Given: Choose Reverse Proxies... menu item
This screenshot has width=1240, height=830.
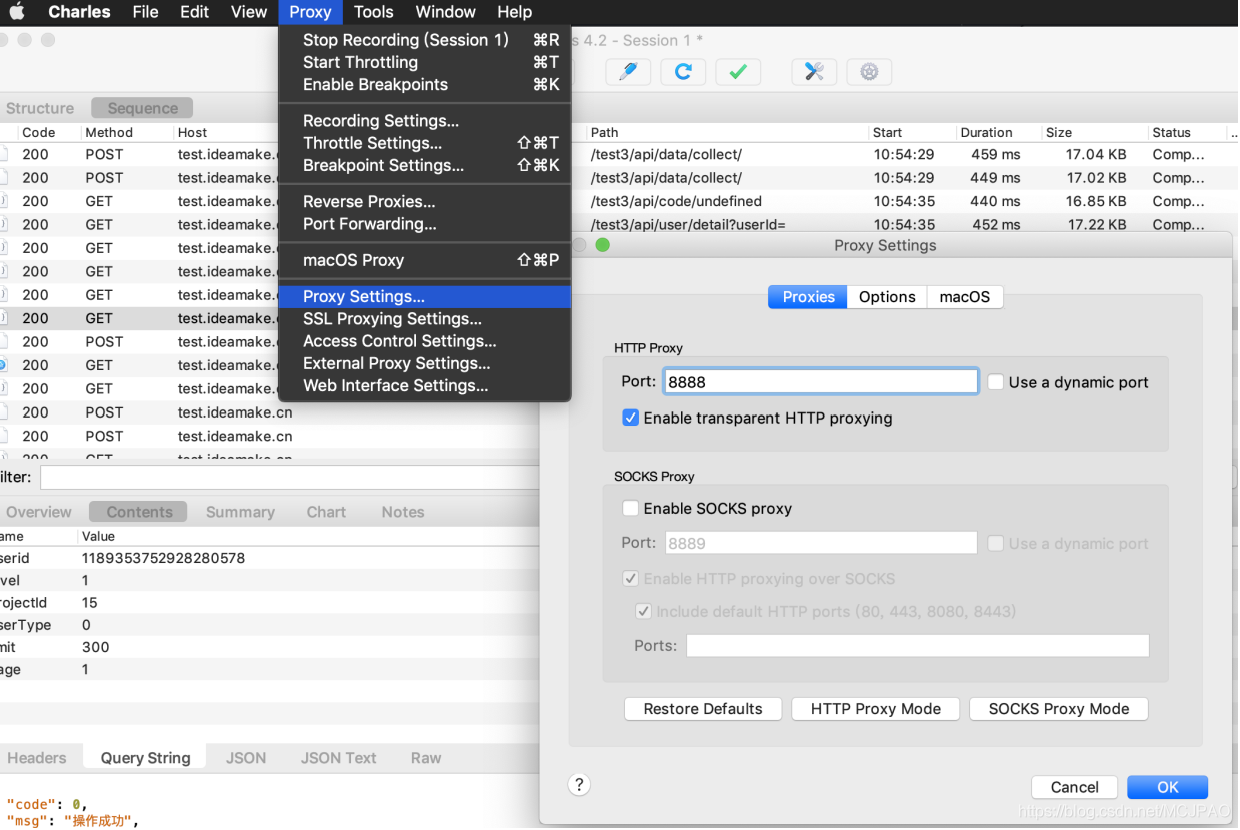Looking at the screenshot, I should [x=424, y=201].
